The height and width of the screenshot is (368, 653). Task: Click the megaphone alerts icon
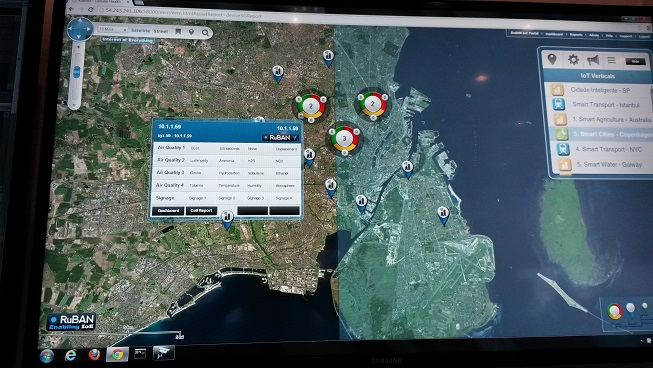tap(593, 60)
